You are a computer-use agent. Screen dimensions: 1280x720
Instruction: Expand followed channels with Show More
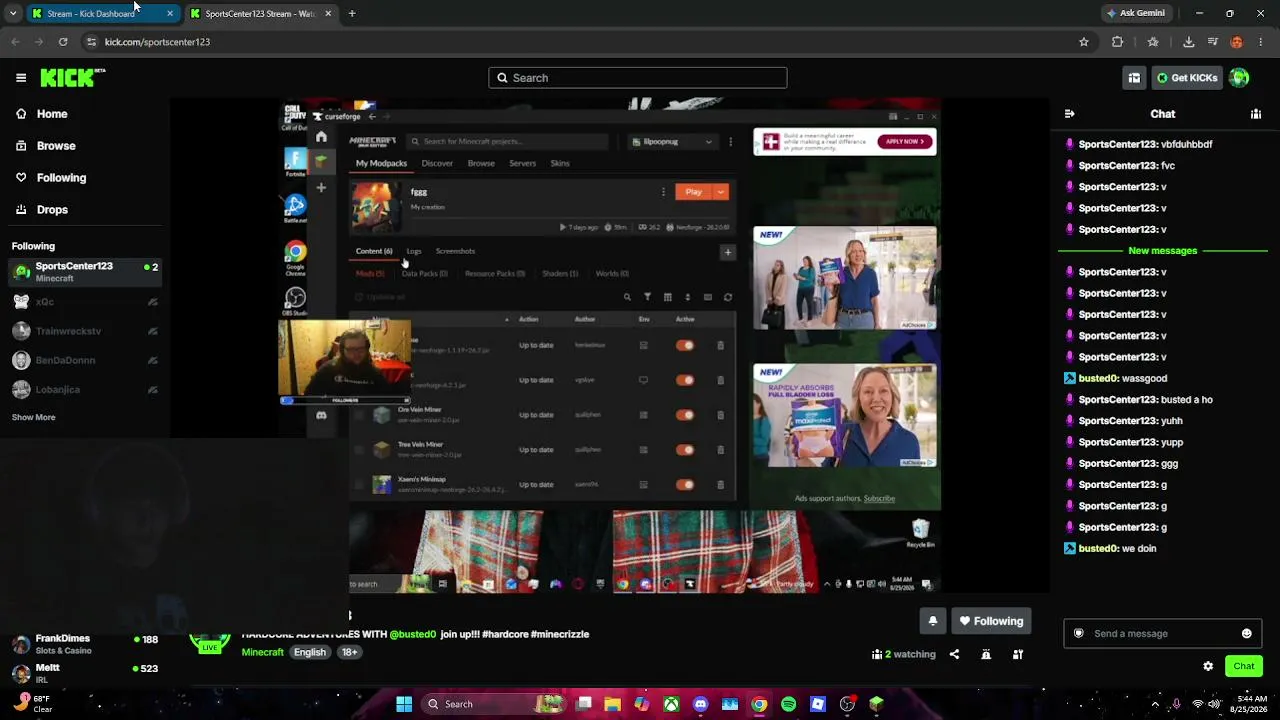pos(33,417)
